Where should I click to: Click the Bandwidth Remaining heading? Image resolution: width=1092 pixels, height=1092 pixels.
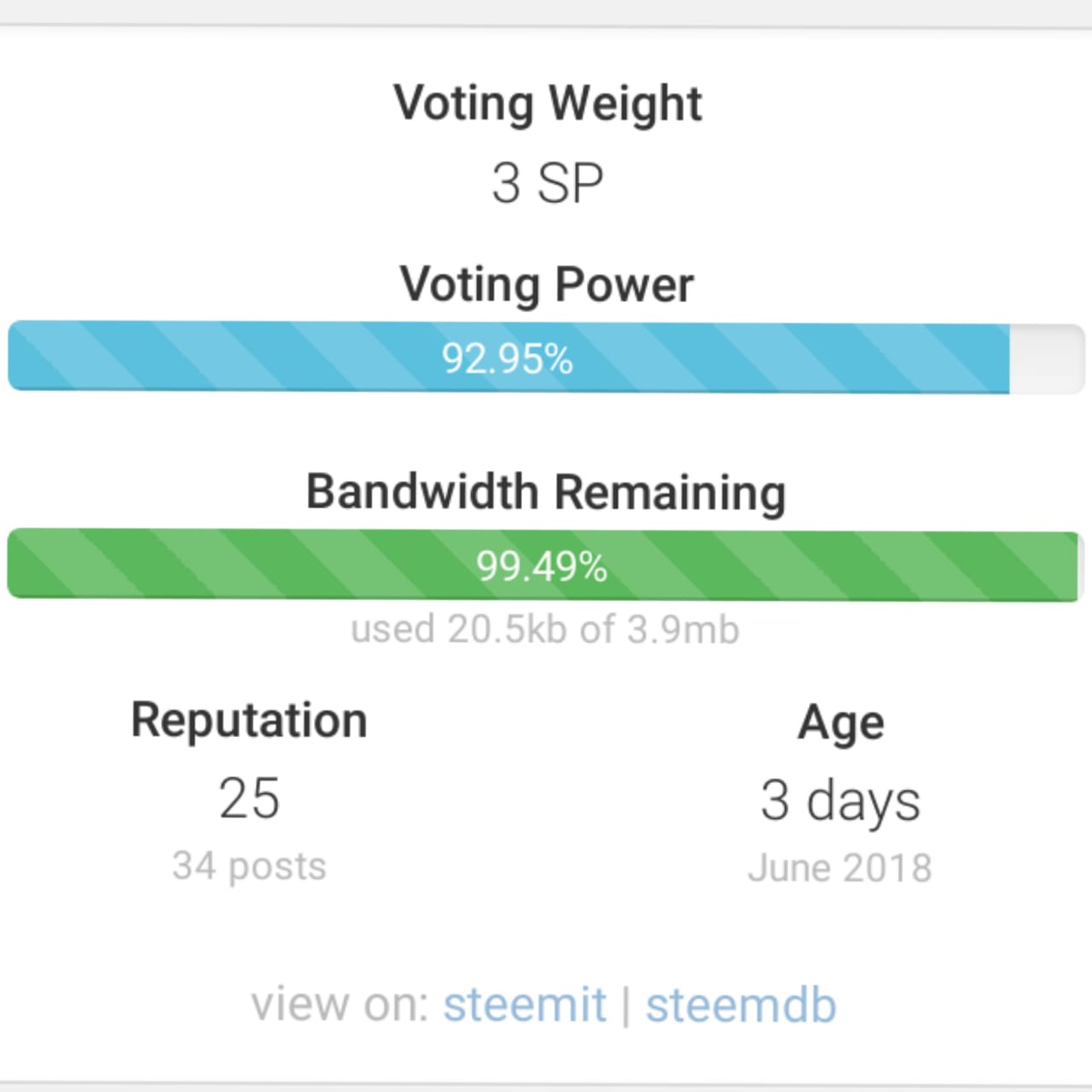click(546, 492)
